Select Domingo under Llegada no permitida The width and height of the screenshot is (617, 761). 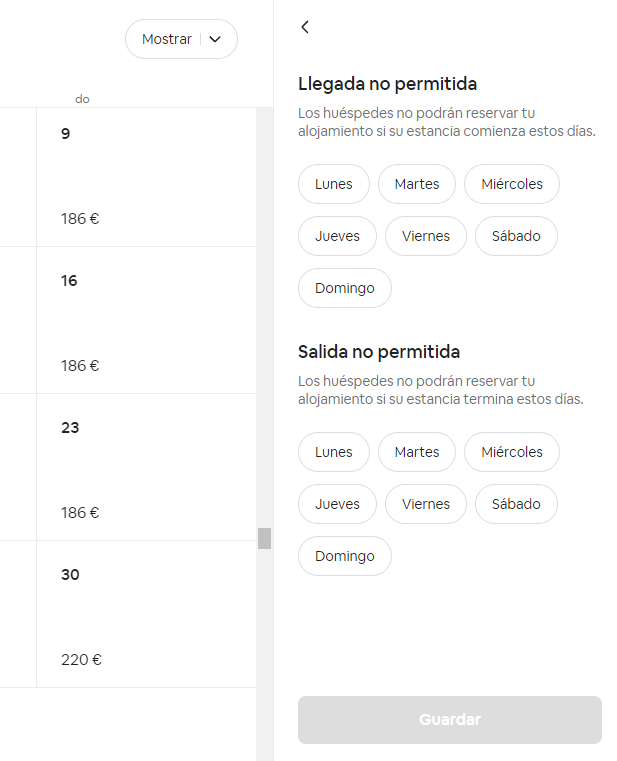point(345,288)
